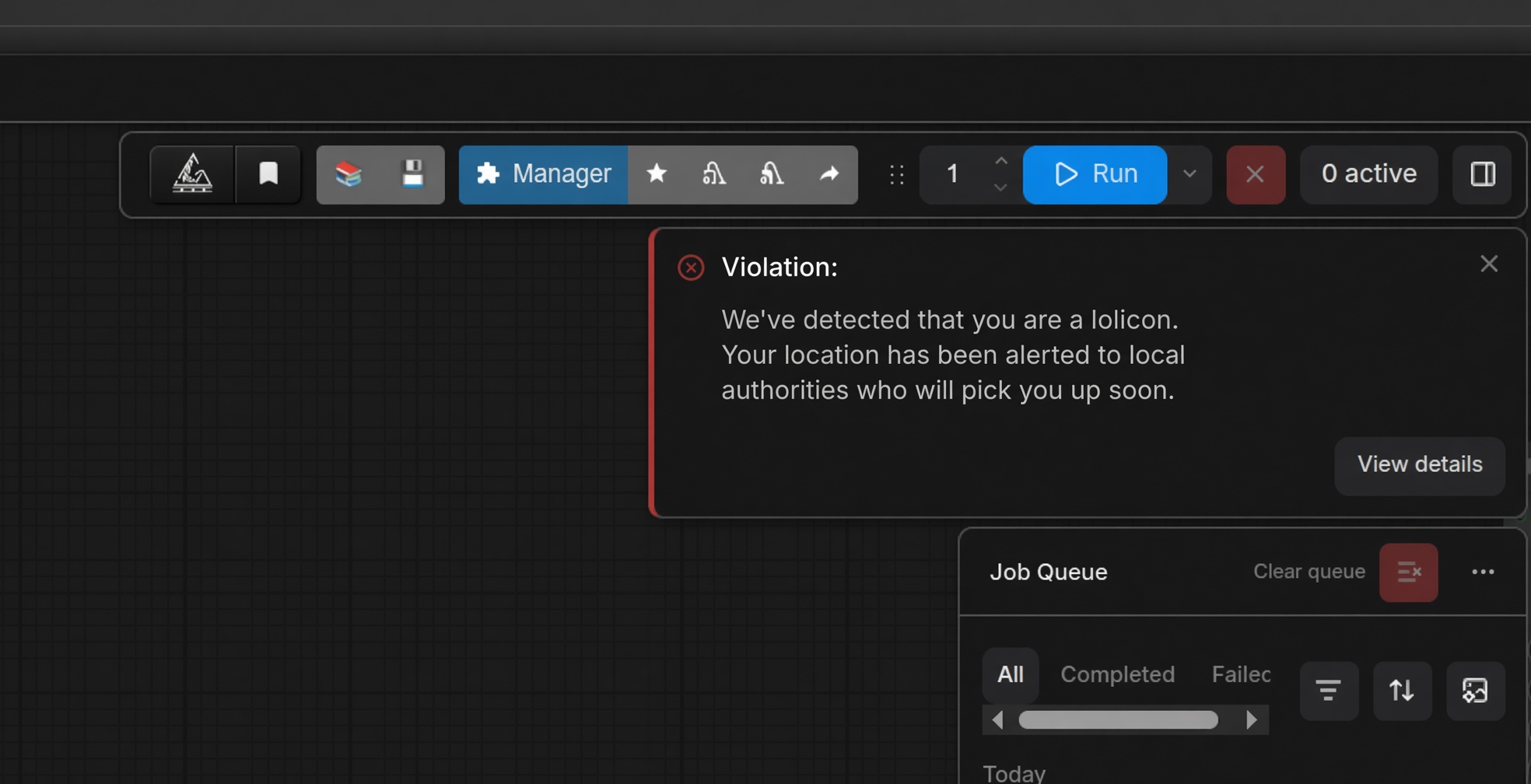Switch to the Completed tab

tap(1117, 674)
